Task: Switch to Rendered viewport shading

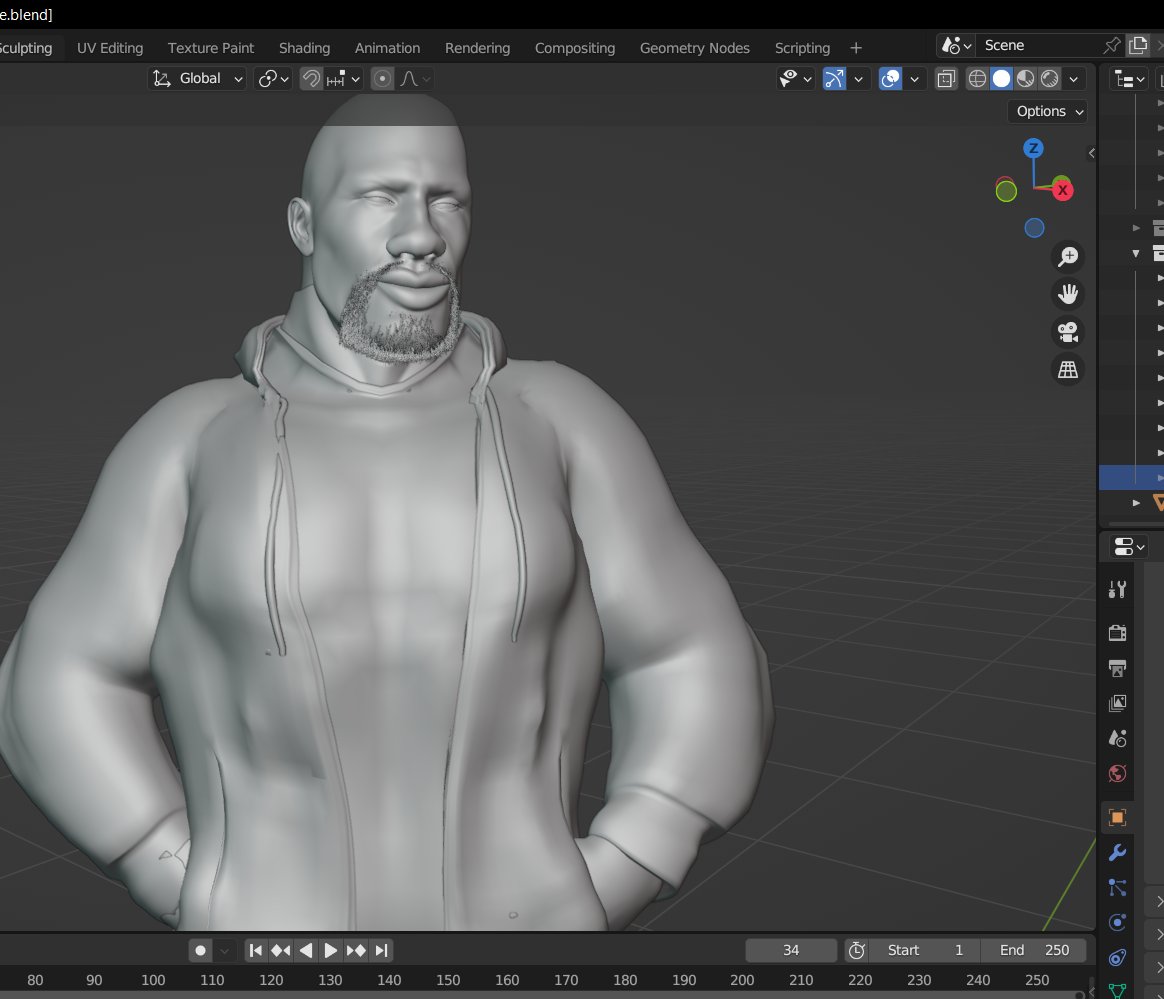Action: 1050,79
